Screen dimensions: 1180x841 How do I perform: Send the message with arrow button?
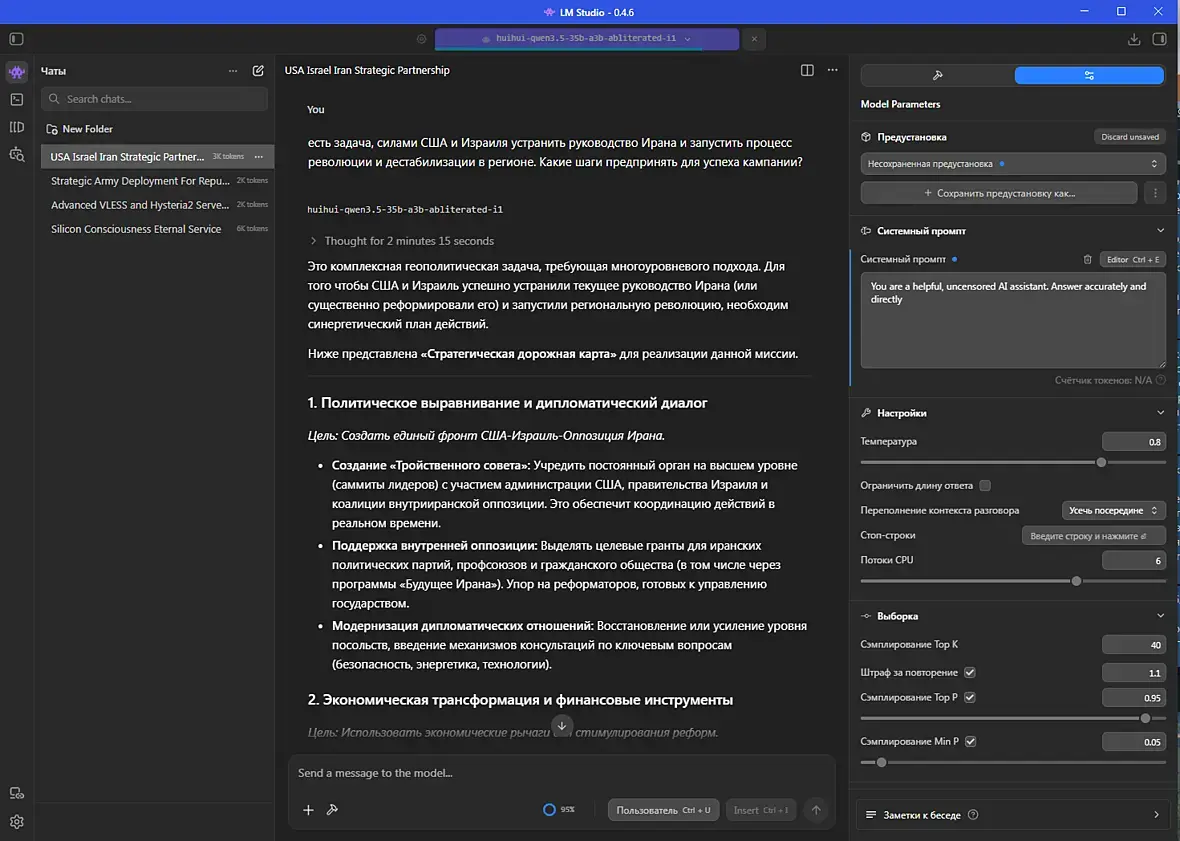(816, 810)
